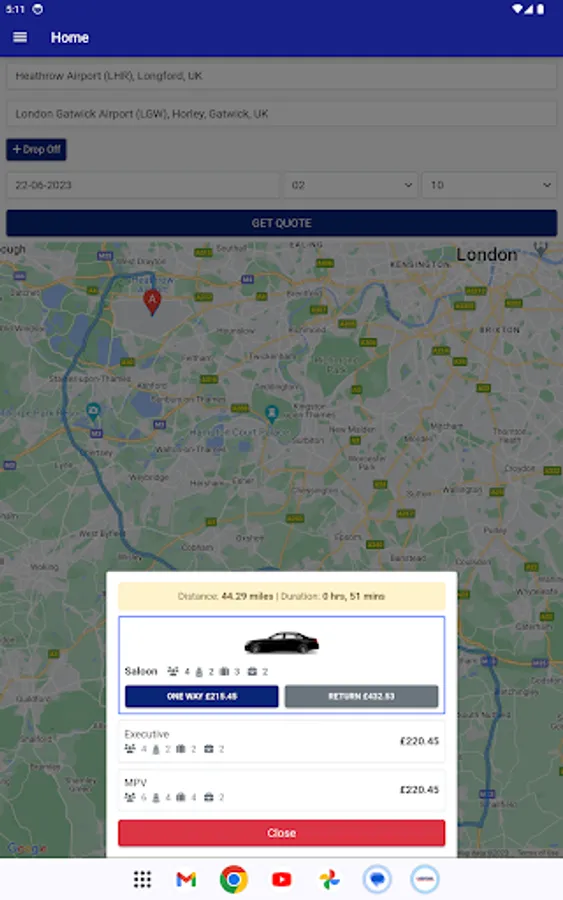
Task: Open the hamburger navigation menu
Action: click(20, 37)
